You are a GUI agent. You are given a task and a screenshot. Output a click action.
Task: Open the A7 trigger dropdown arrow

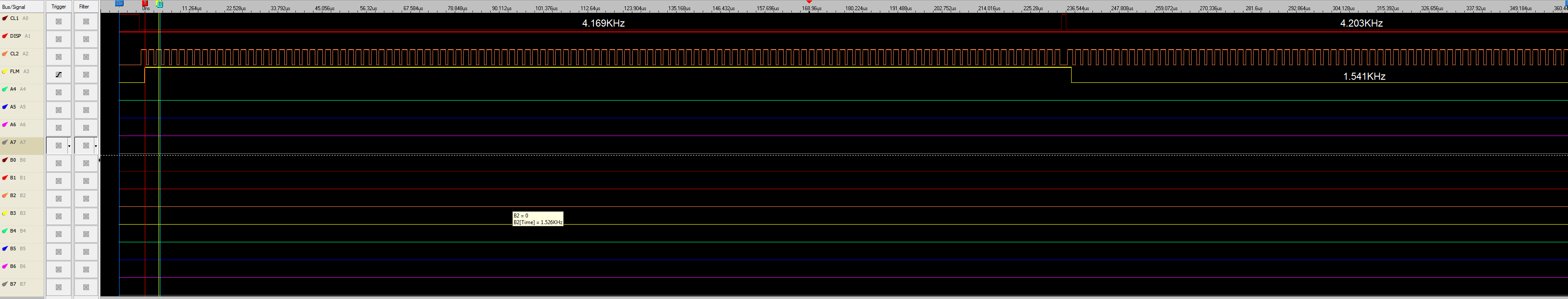click(x=70, y=146)
